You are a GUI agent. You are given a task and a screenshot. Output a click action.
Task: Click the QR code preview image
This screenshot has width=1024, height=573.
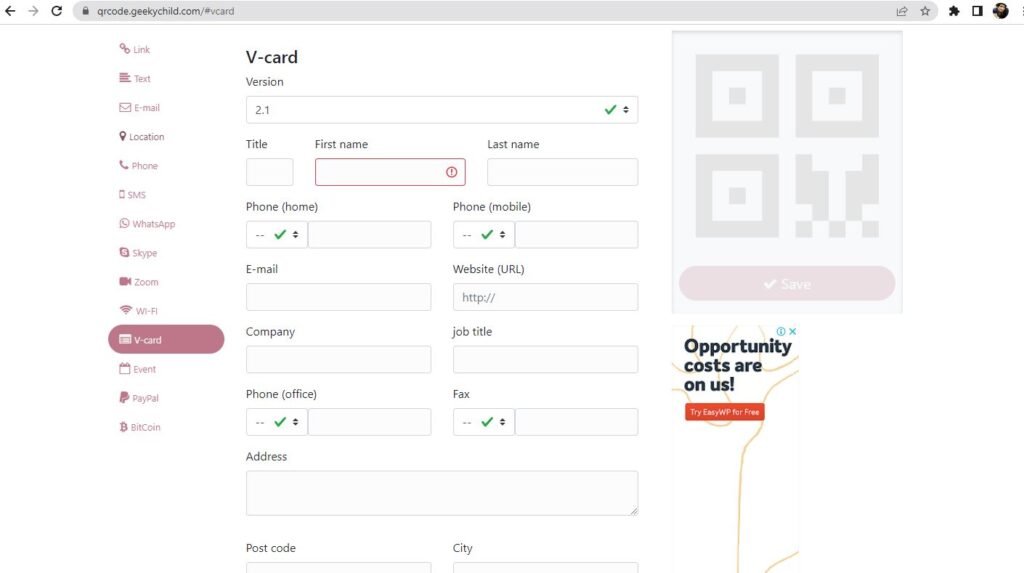[x=787, y=146]
